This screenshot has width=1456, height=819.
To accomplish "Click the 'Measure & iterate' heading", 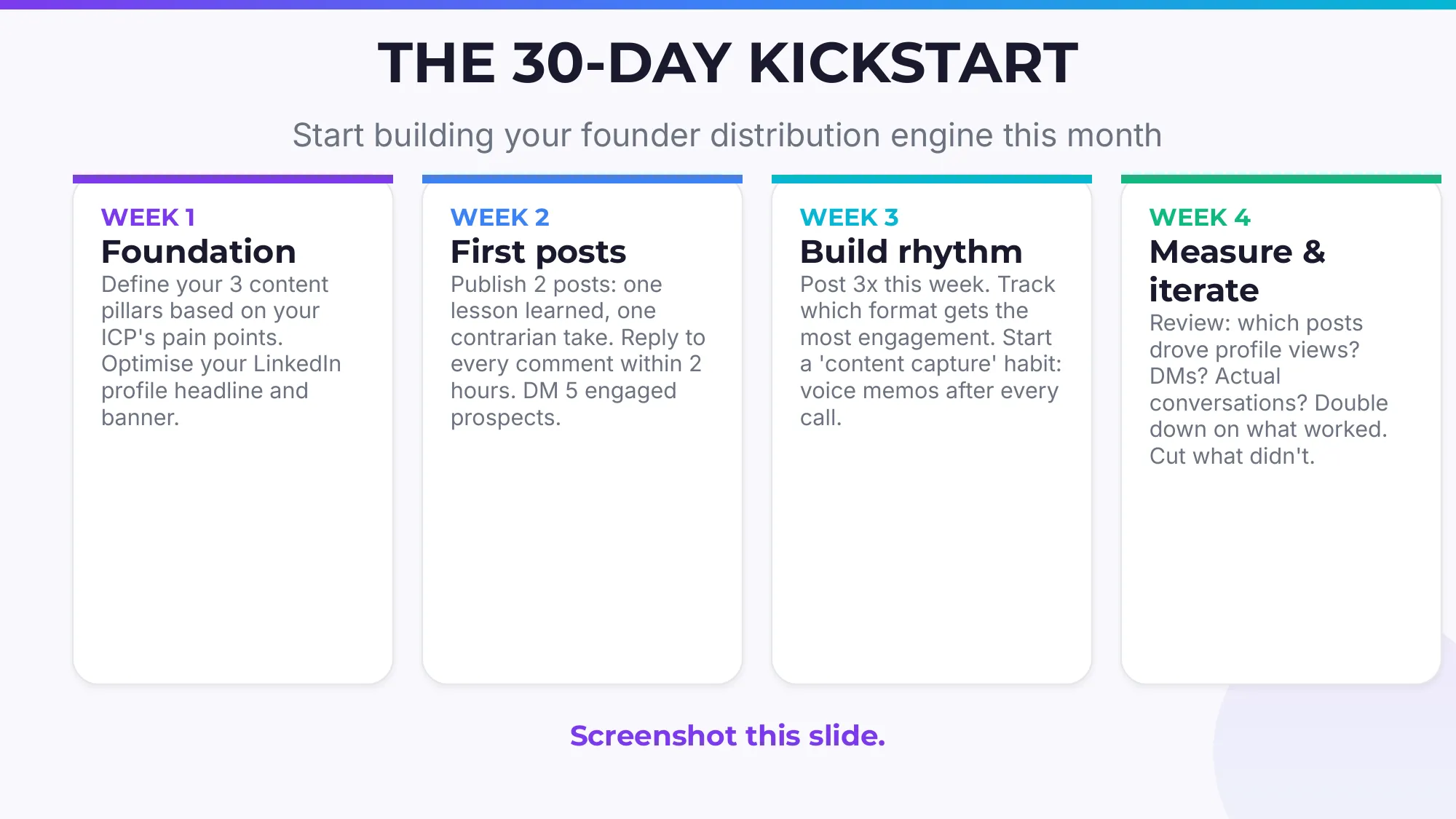I will tap(1237, 271).
